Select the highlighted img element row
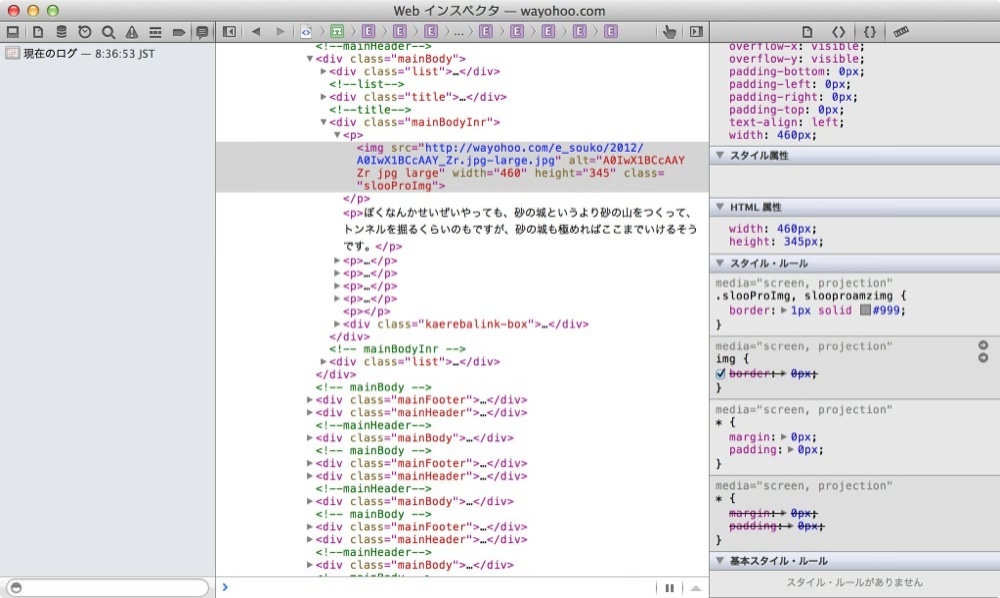The height and width of the screenshot is (598, 1000). [x=462, y=167]
